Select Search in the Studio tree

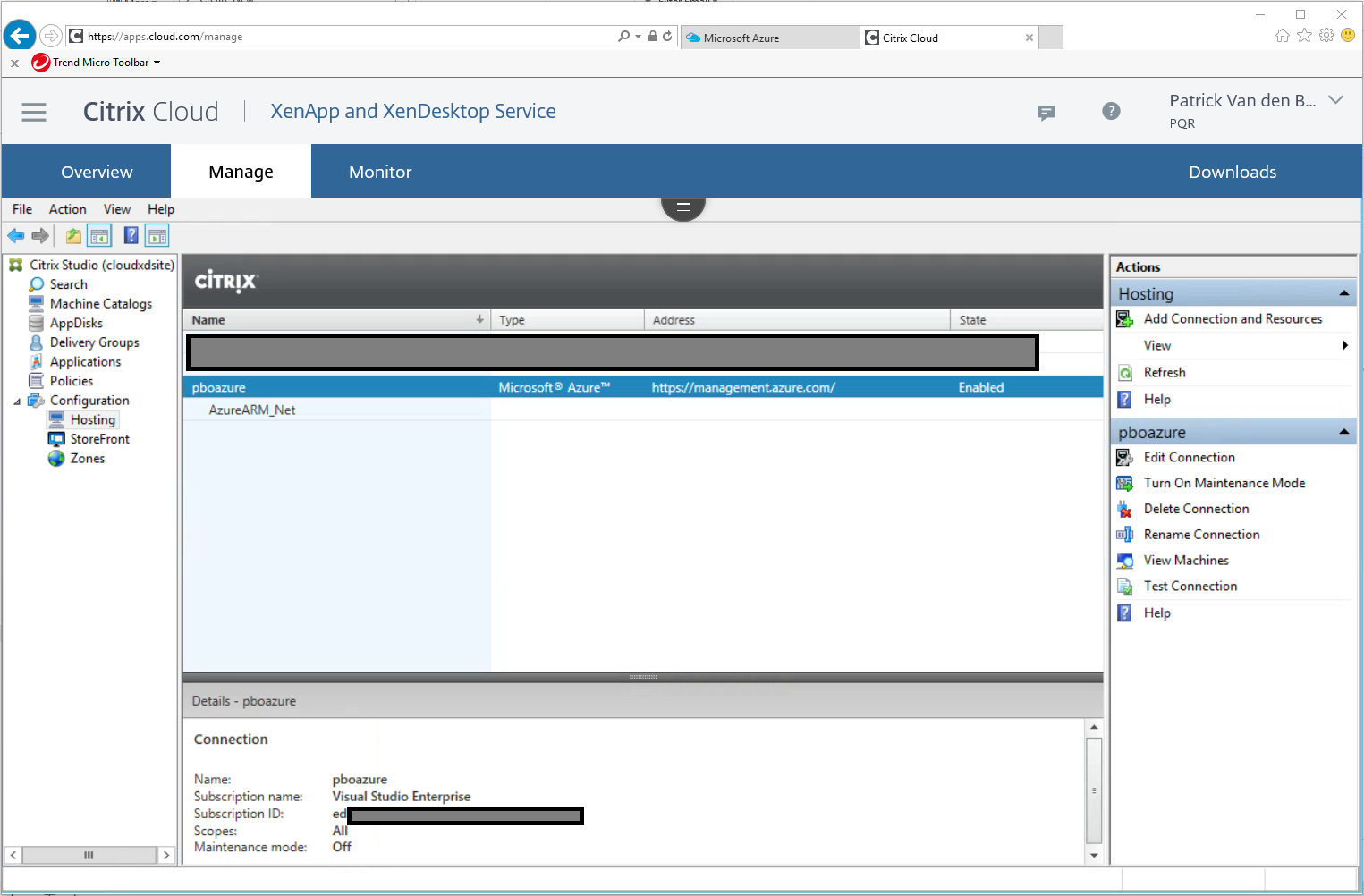69,284
